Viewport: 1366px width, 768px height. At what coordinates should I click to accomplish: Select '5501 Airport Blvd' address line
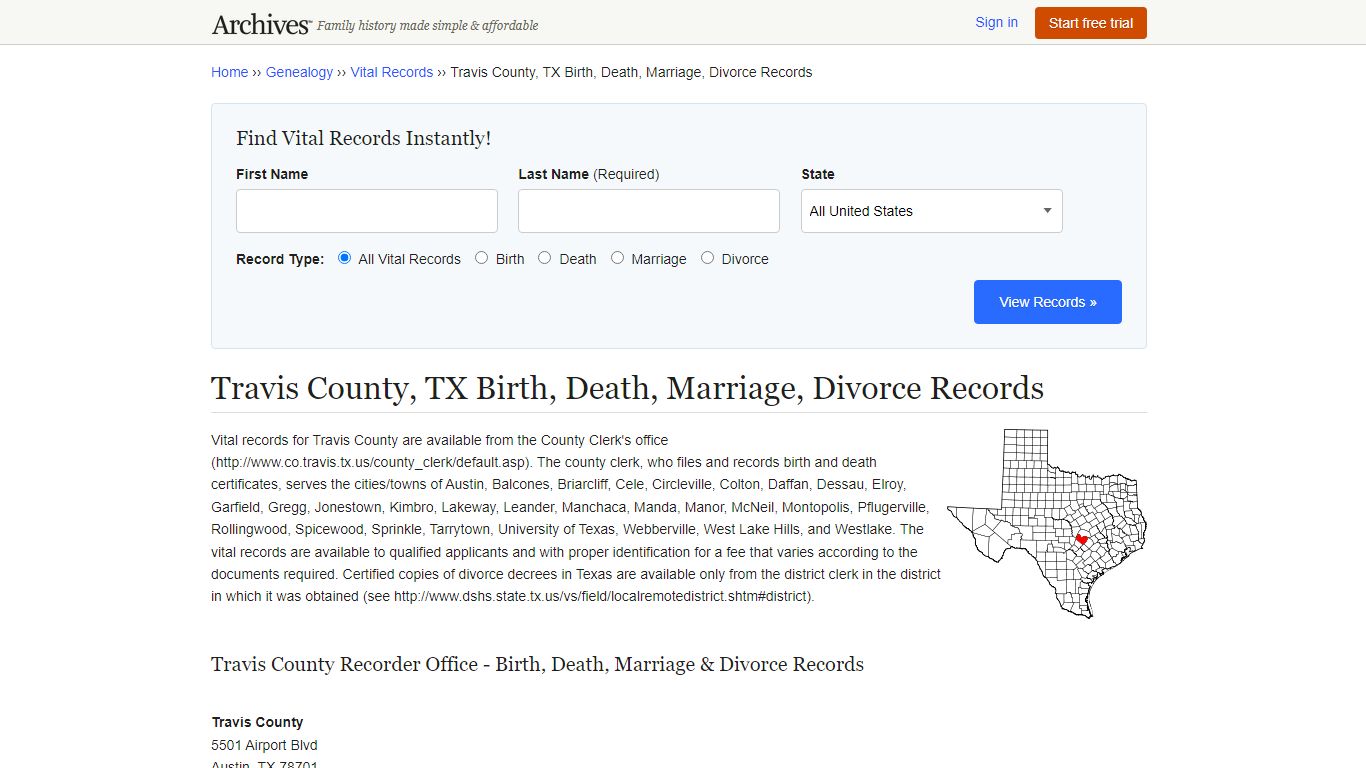point(264,745)
